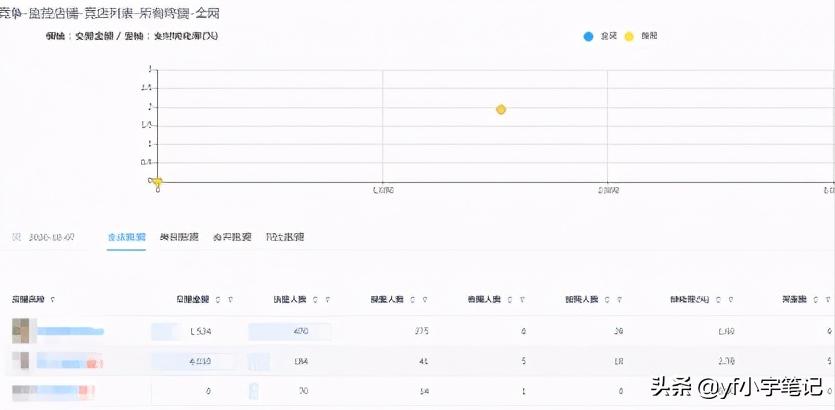Select the yellow data point at chart origin
The height and width of the screenshot is (410, 835).
pos(157,182)
